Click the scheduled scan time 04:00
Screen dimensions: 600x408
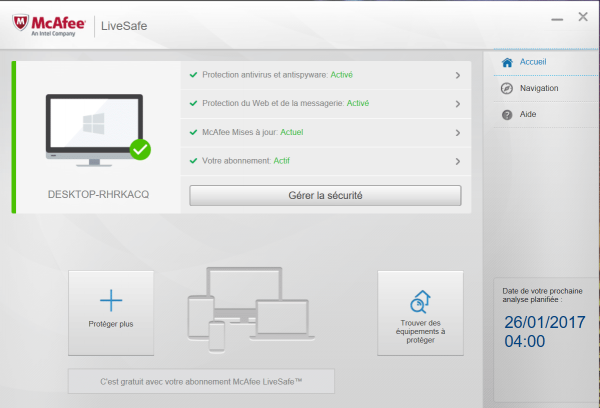[524, 341]
